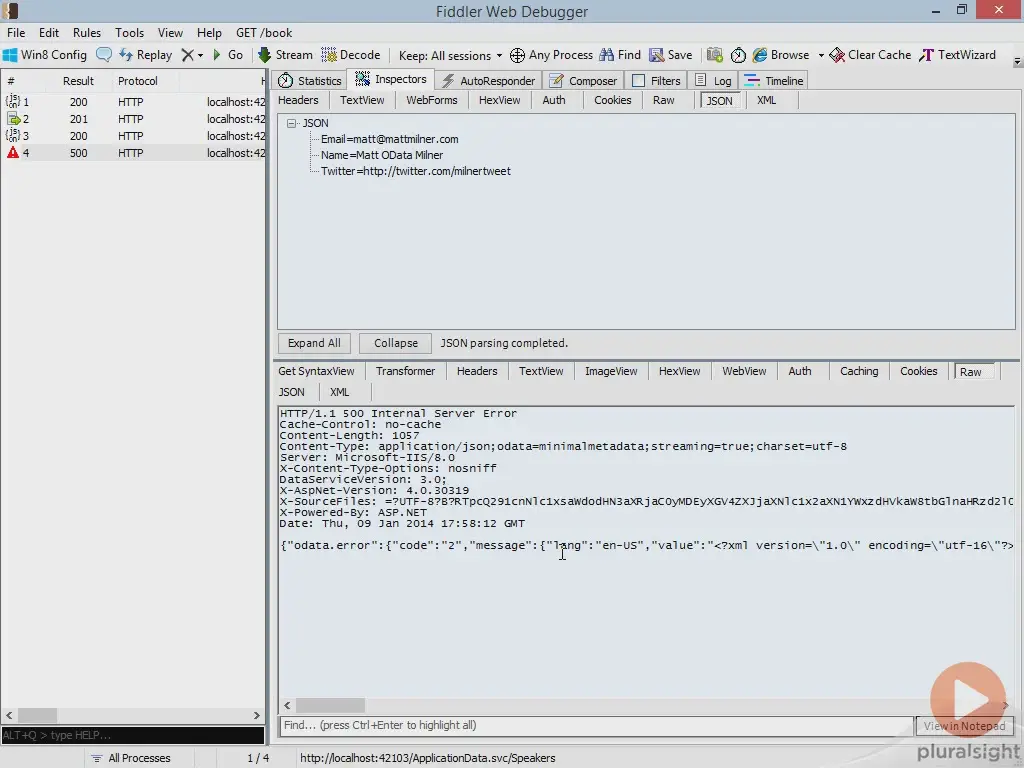
Task: Switch to the Log tab
Action: (x=713, y=80)
